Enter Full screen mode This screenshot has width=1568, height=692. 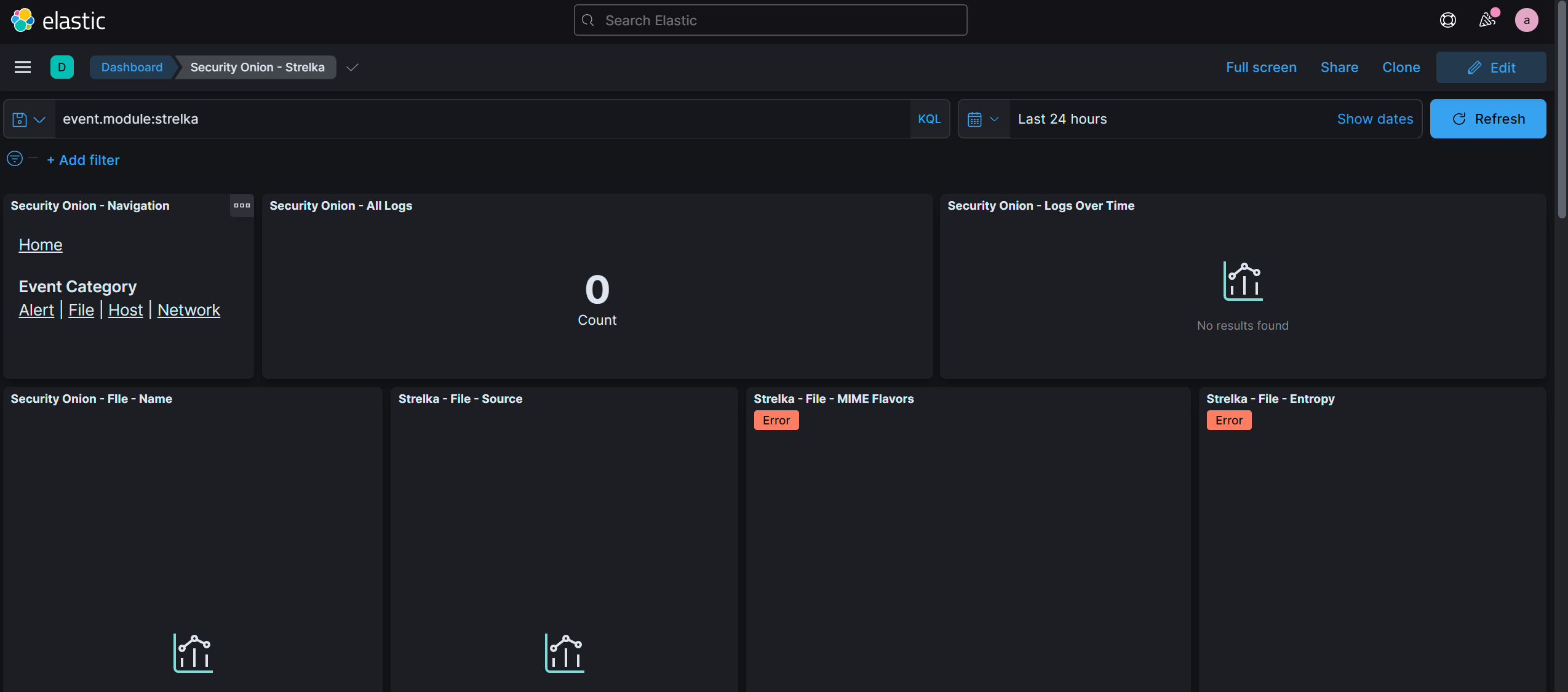pos(1261,67)
